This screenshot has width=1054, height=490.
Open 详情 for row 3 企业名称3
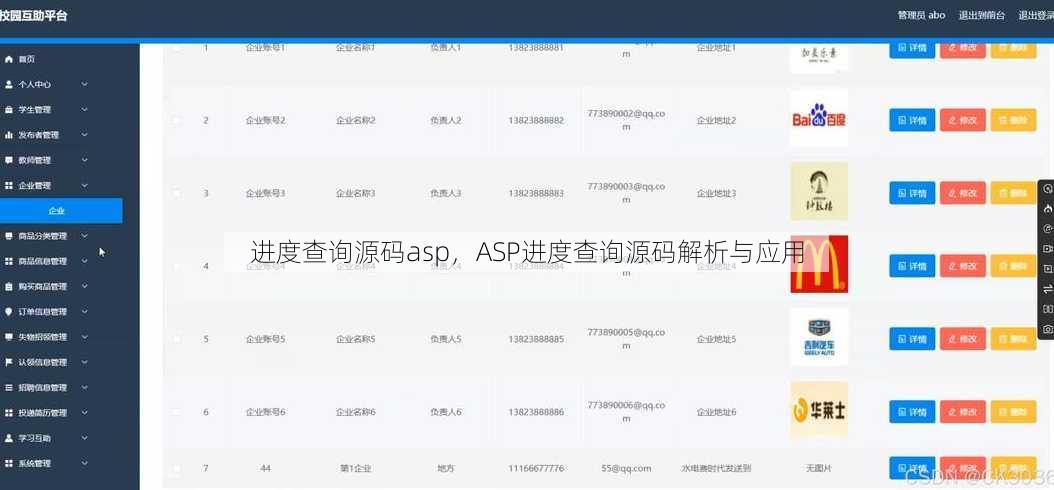(912, 193)
